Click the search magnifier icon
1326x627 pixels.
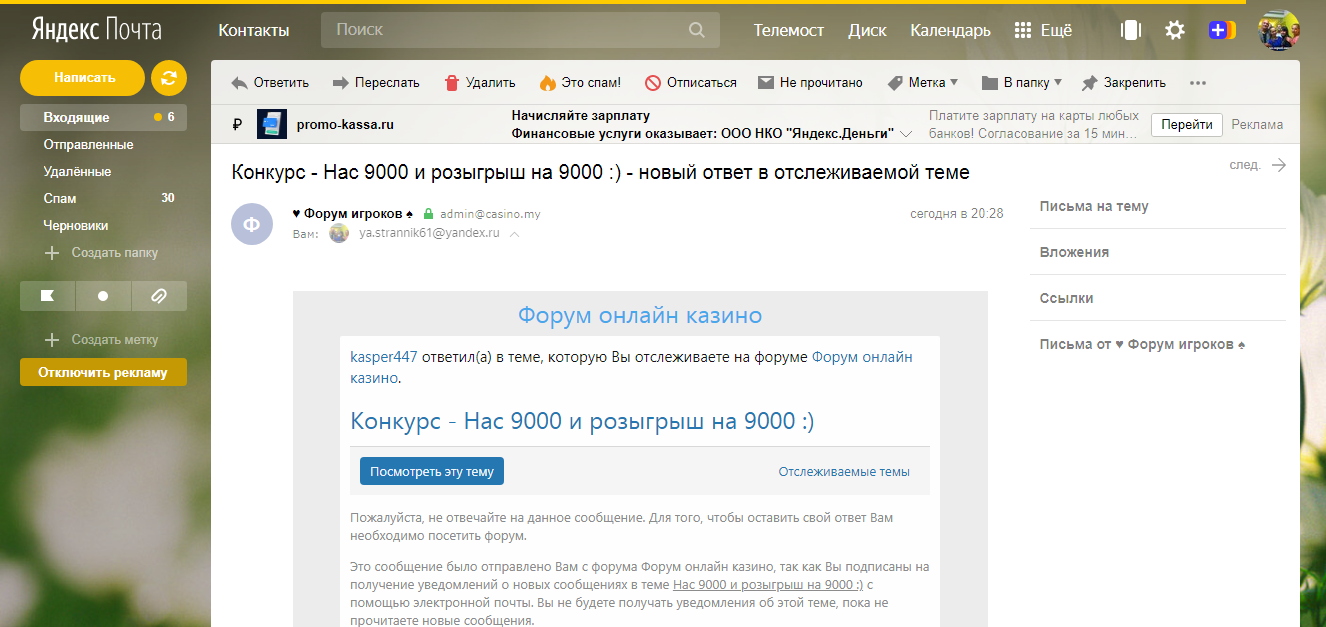[x=697, y=30]
